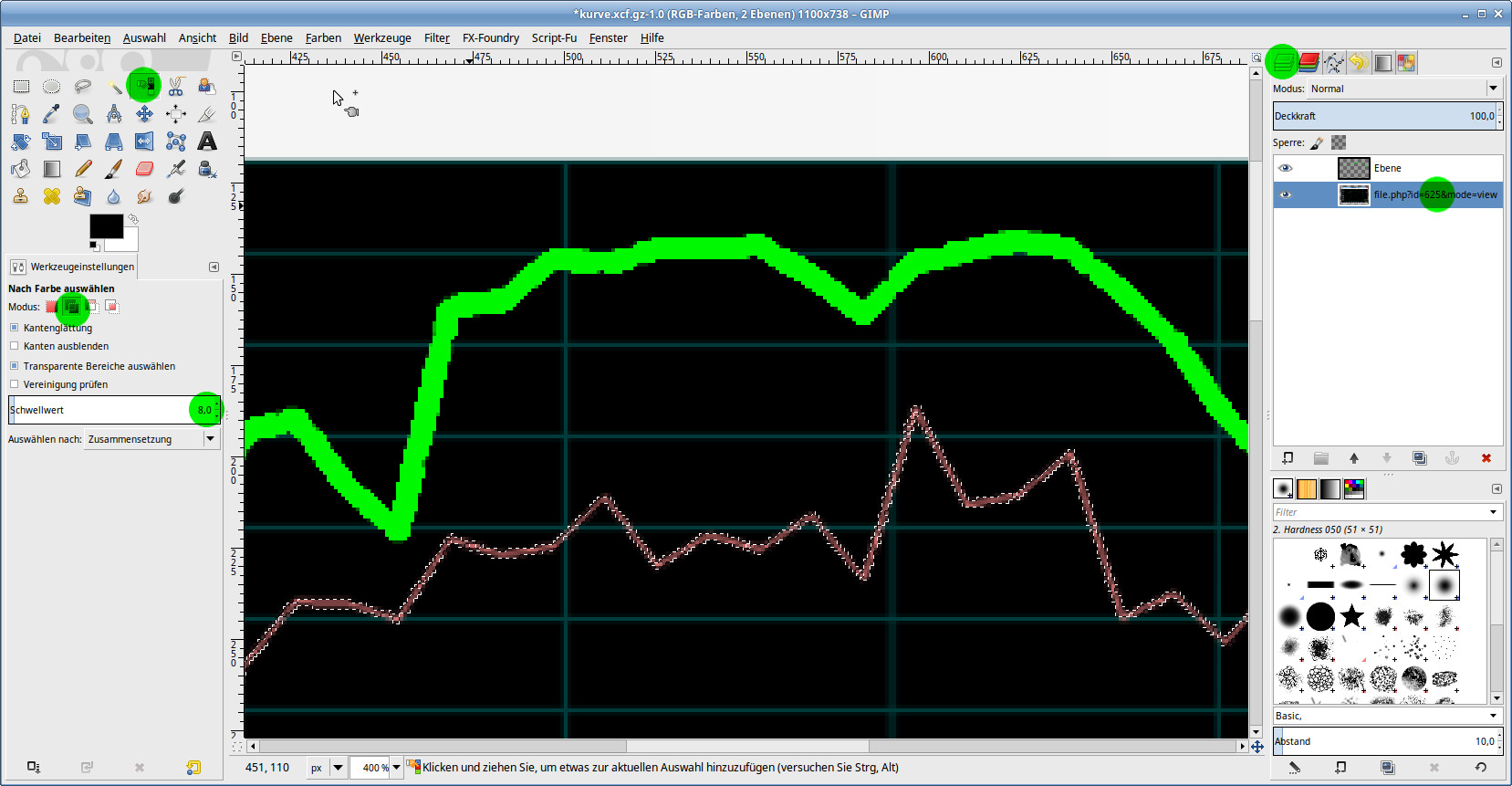This screenshot has width=1512, height=786.
Task: Select the Smudge finger tool
Action: pos(144,196)
